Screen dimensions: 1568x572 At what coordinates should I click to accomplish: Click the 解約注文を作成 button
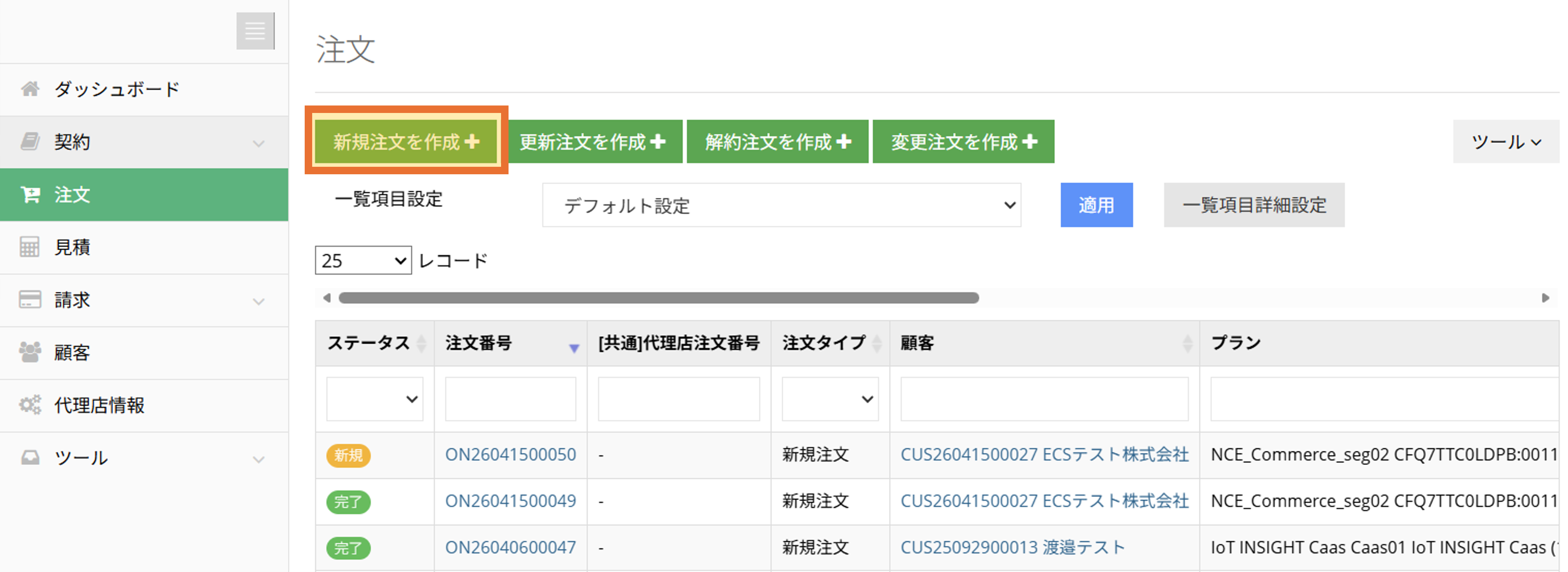pyautogui.click(x=778, y=142)
